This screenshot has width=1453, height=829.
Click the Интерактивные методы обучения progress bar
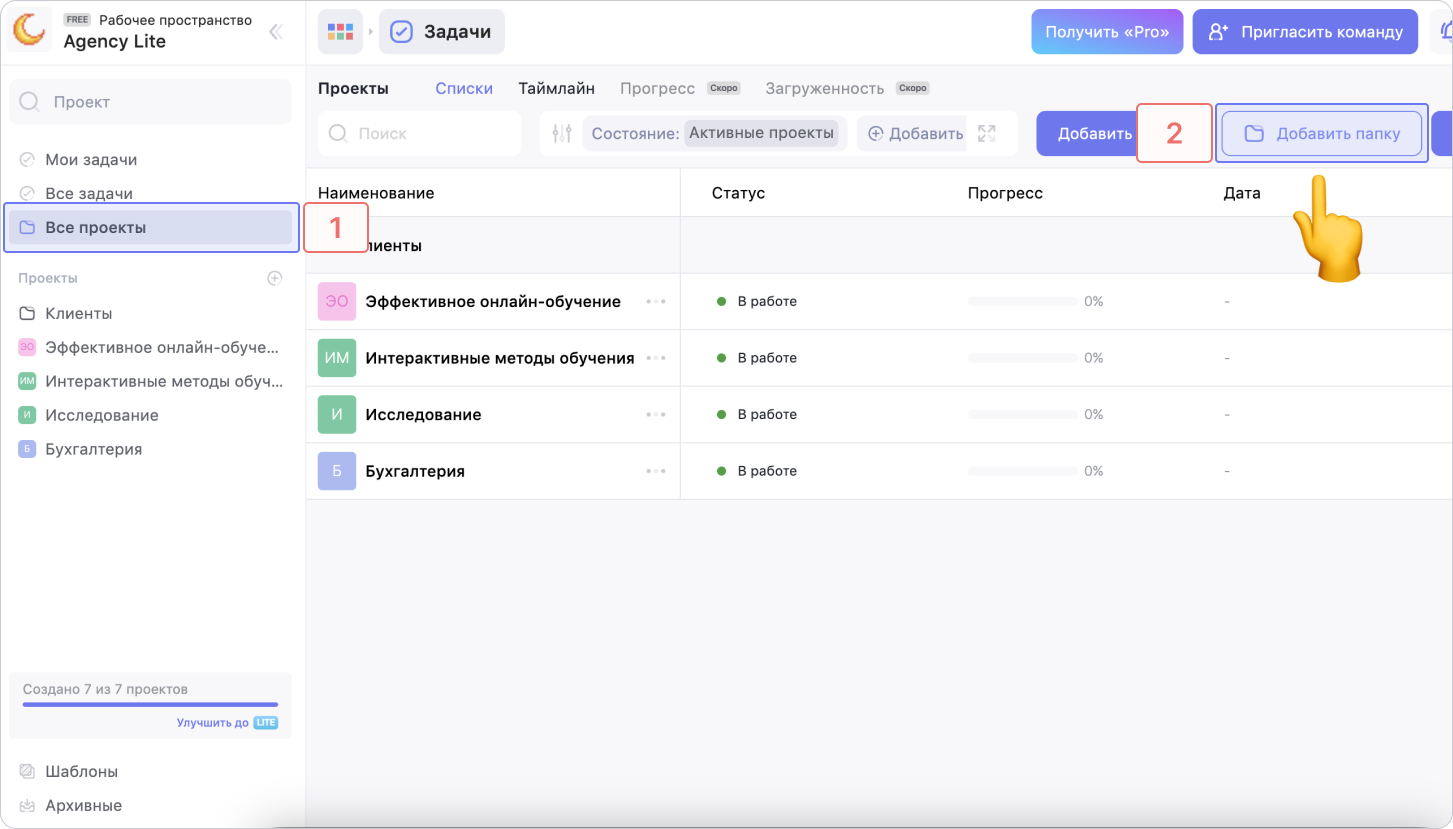pyautogui.click(x=1023, y=358)
